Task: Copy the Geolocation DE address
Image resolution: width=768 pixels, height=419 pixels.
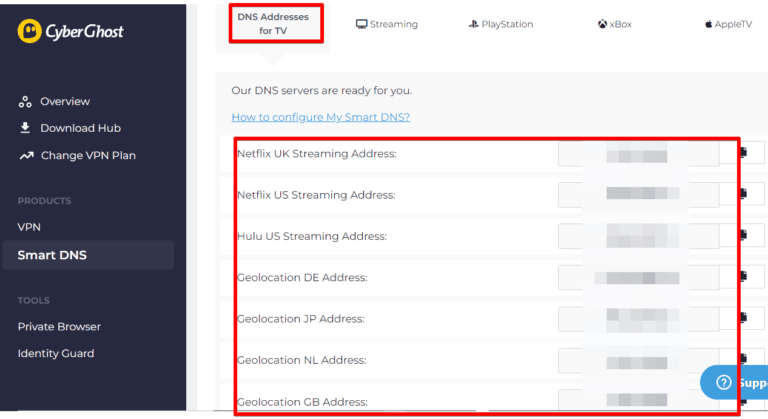Action: point(745,277)
